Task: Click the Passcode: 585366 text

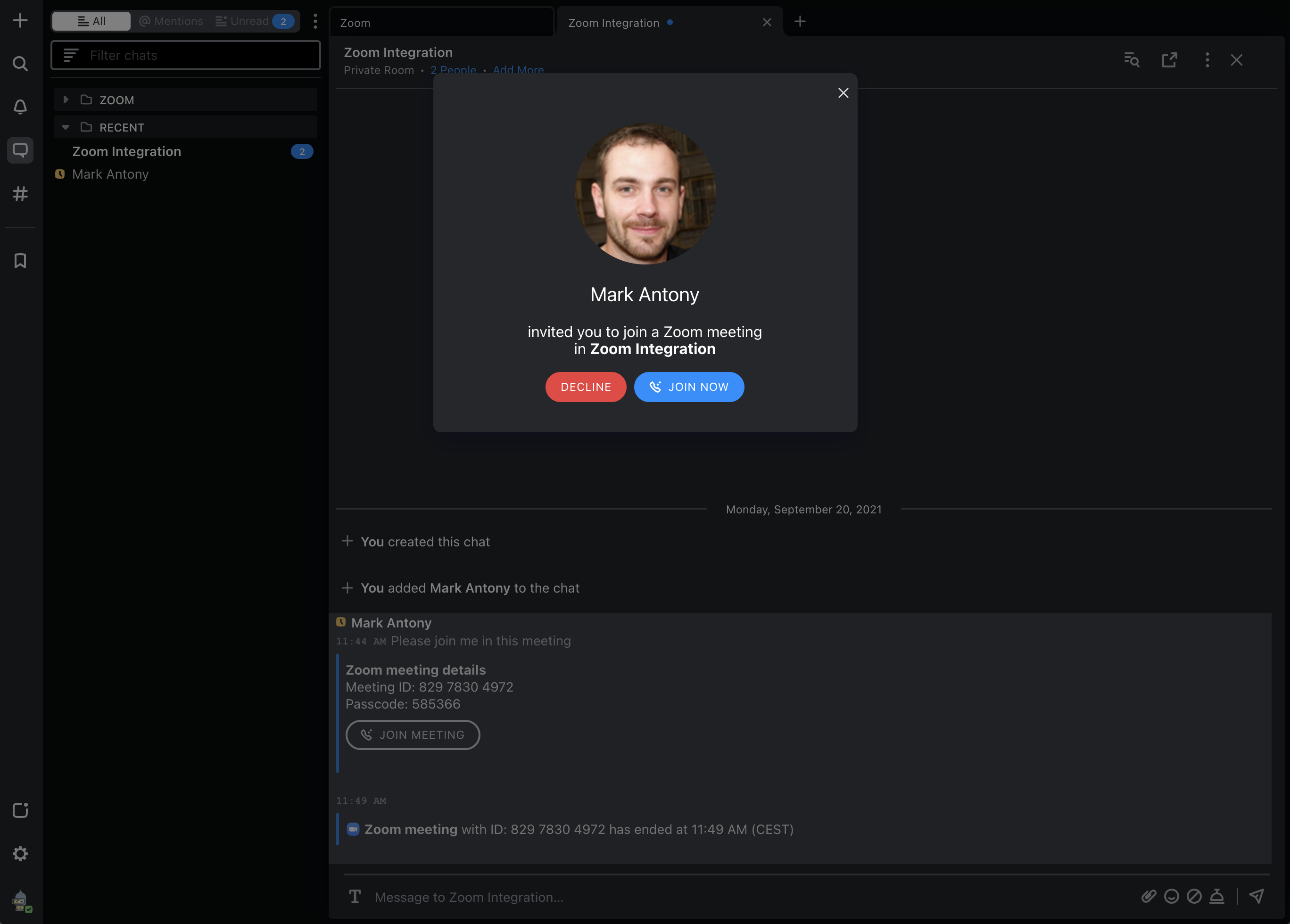Action: click(x=403, y=704)
